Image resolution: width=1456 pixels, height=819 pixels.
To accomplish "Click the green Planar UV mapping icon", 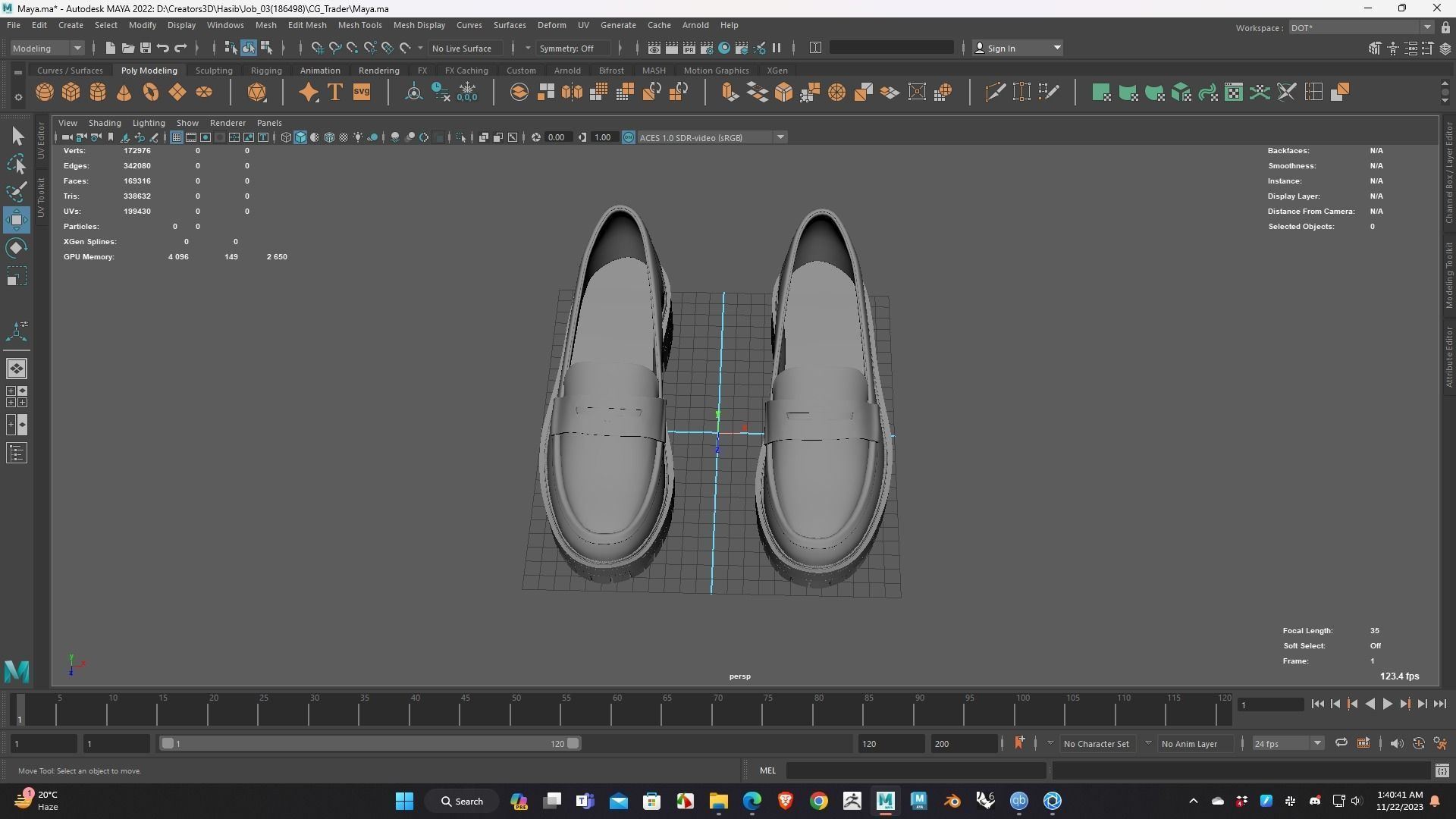I will [1101, 93].
